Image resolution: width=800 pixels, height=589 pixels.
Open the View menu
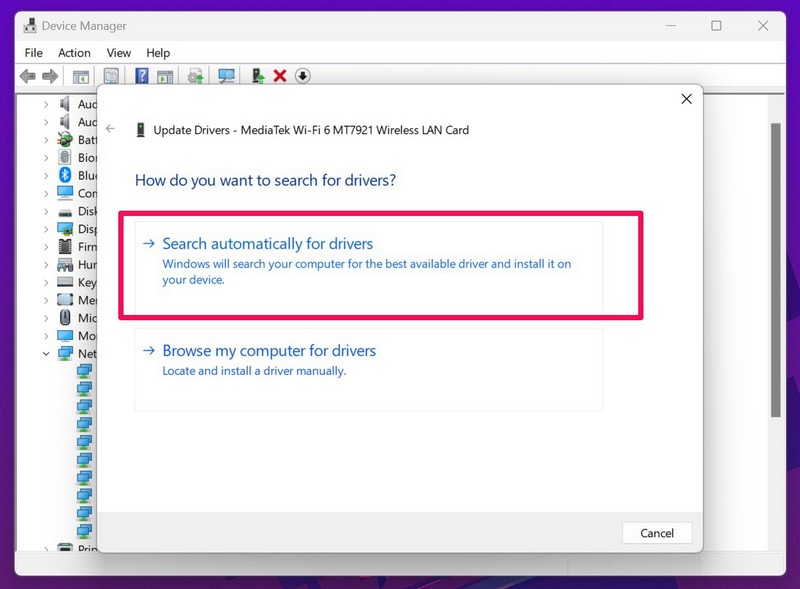pos(118,52)
